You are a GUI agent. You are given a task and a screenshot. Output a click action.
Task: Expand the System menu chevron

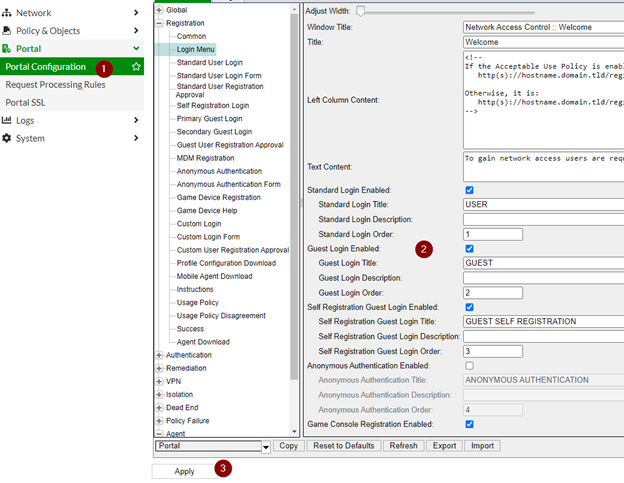pyautogui.click(x=136, y=138)
